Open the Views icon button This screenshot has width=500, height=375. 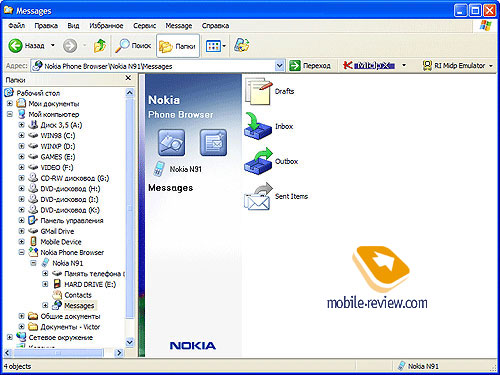tap(213, 46)
